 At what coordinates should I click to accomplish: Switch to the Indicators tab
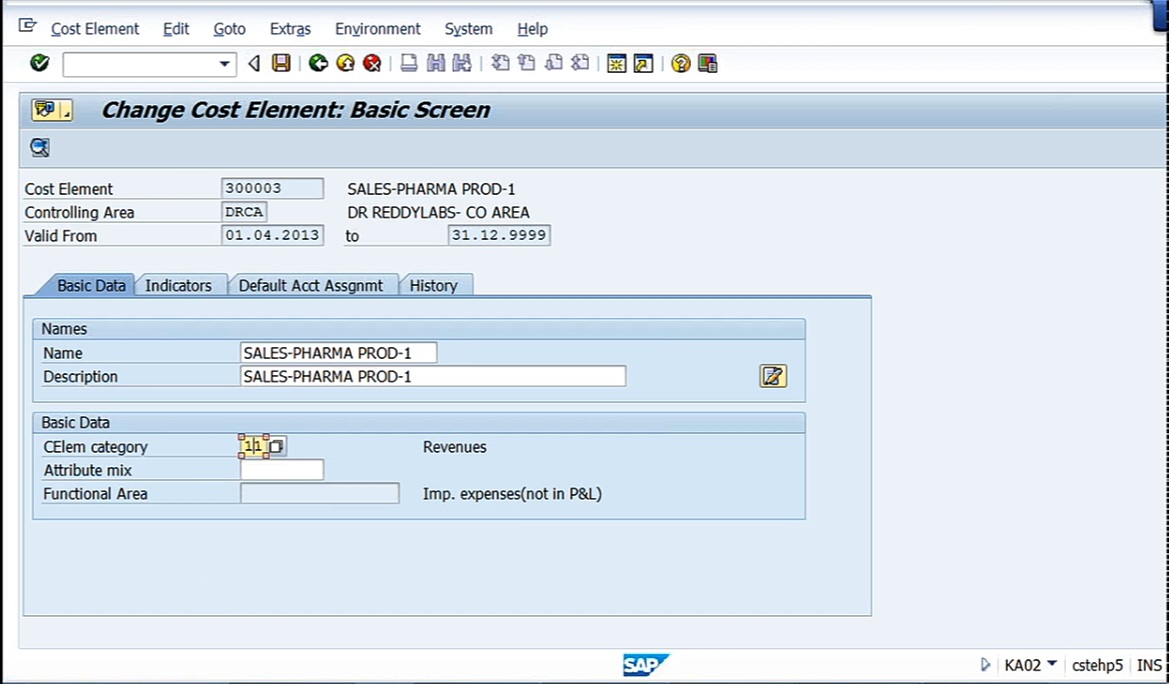[x=178, y=286]
